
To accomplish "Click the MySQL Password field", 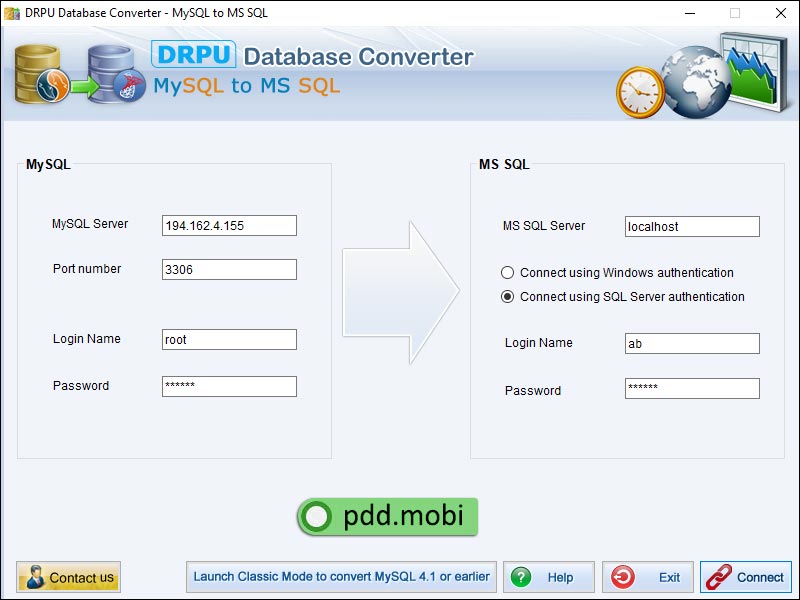I will click(x=228, y=386).
